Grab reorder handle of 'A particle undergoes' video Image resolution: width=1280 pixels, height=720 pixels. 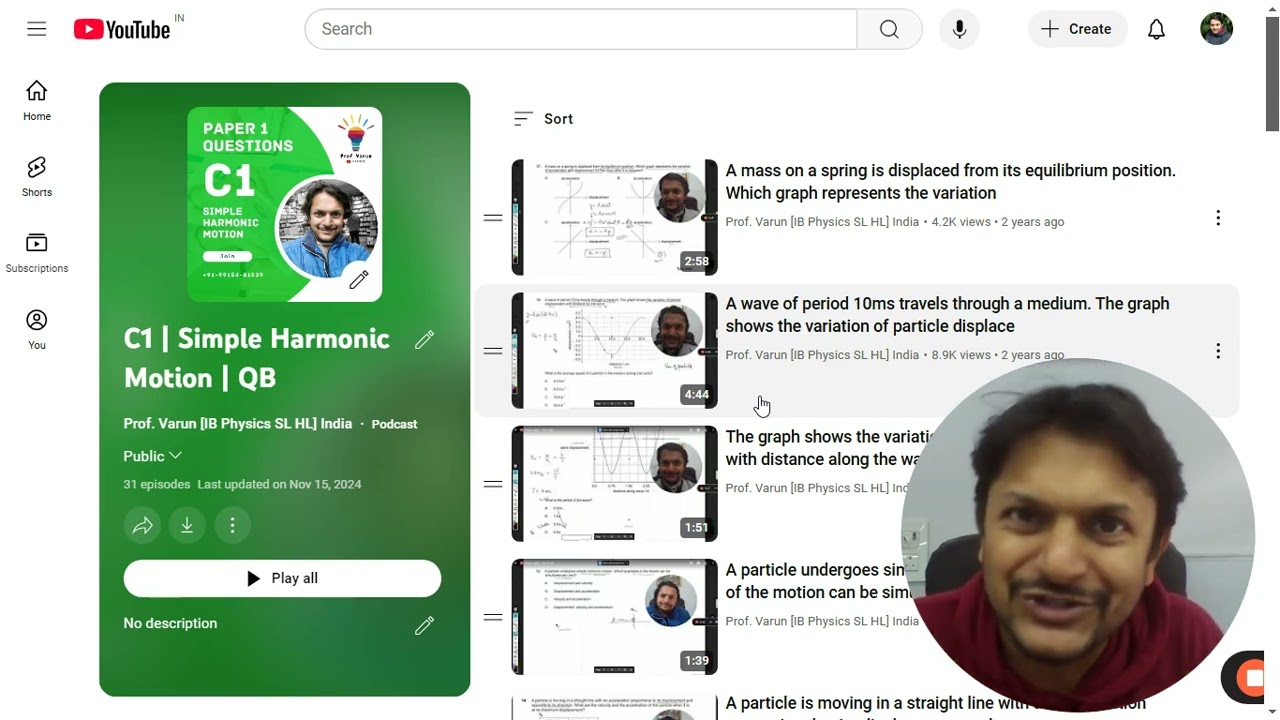click(x=493, y=617)
